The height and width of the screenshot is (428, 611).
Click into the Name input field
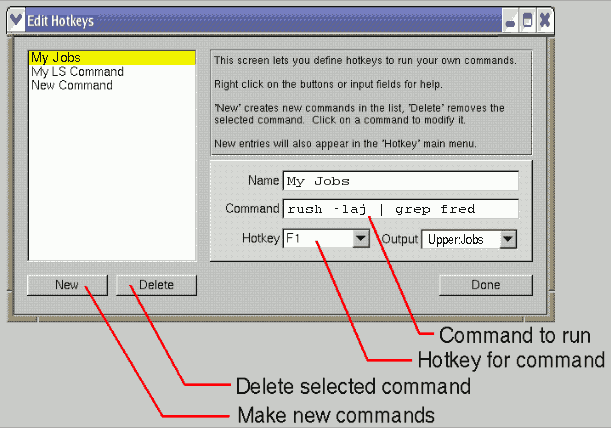tap(400, 181)
